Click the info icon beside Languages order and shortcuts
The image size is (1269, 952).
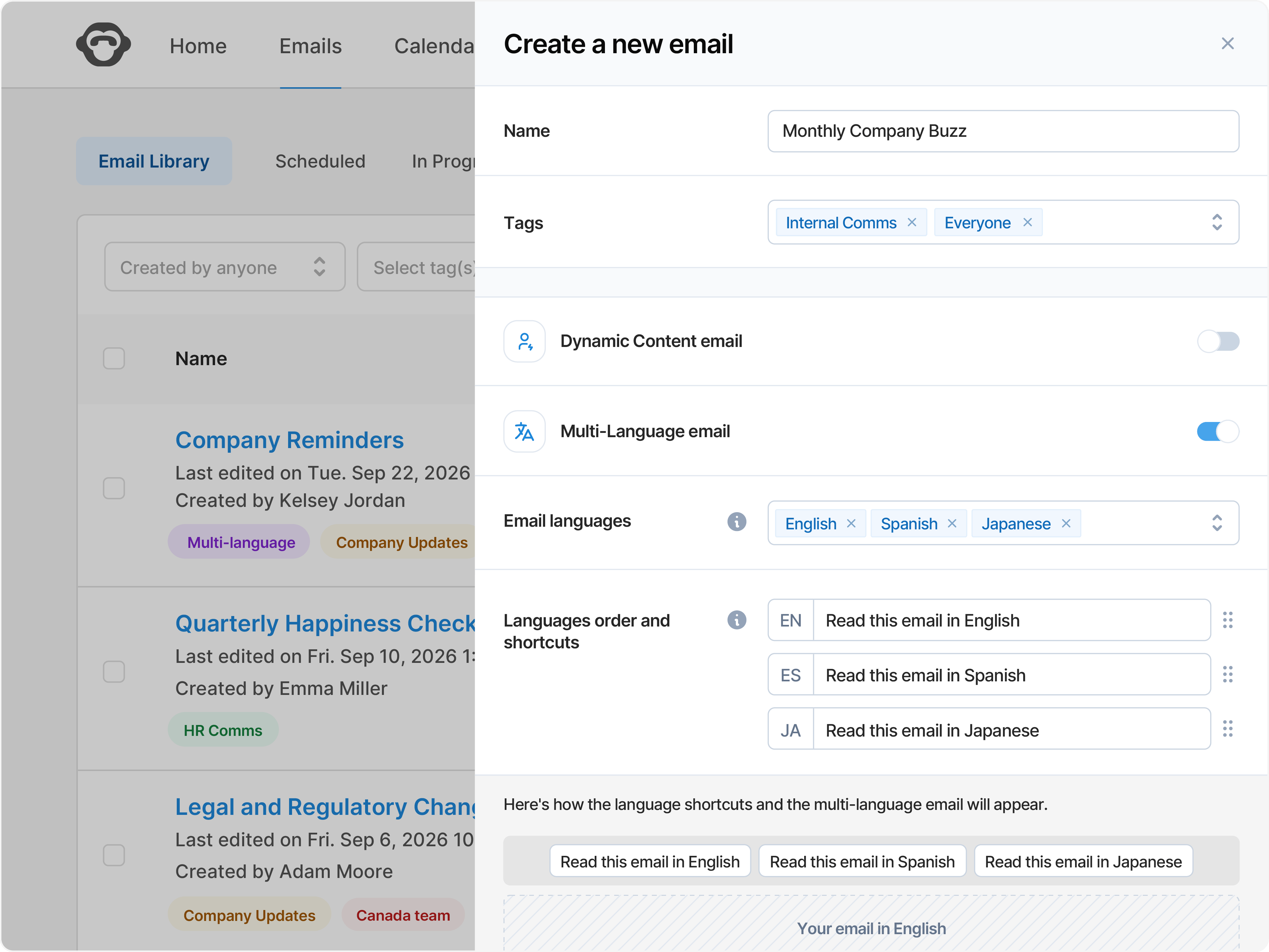point(737,620)
